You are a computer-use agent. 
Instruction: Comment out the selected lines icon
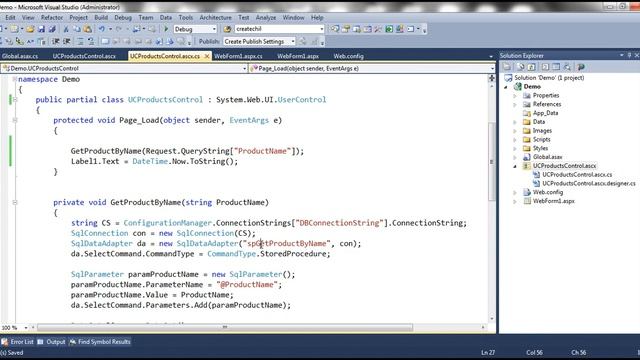(x=80, y=42)
